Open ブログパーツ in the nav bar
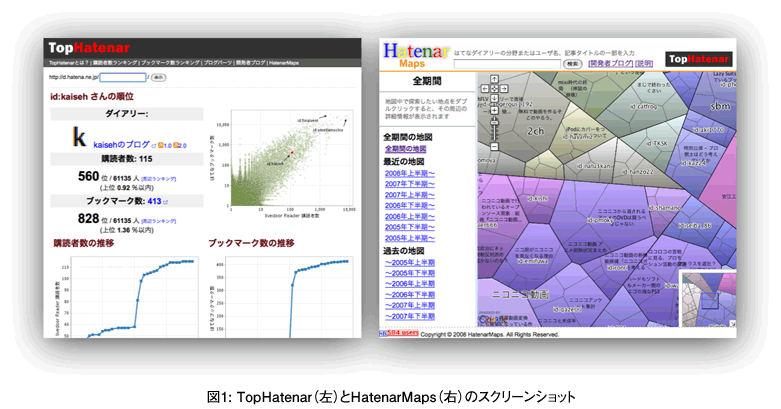Viewport: 781px width, 409px height. tap(218, 63)
